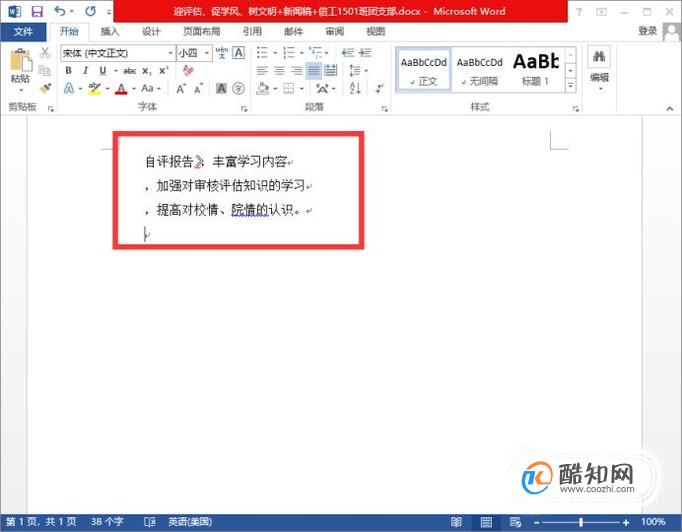Open the borders dropdown arrow

[301, 89]
